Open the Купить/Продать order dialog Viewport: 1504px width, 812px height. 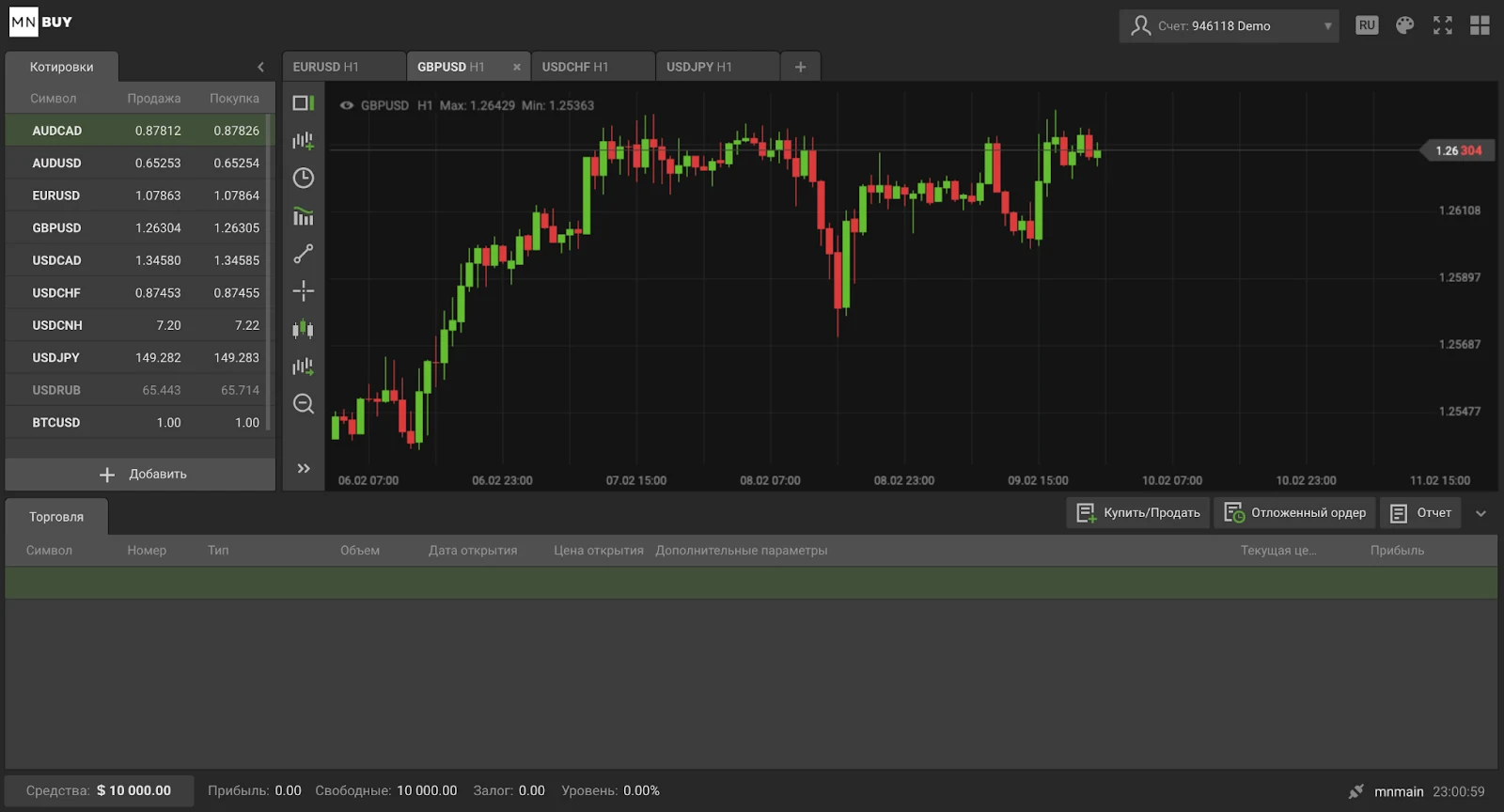pos(1138,513)
